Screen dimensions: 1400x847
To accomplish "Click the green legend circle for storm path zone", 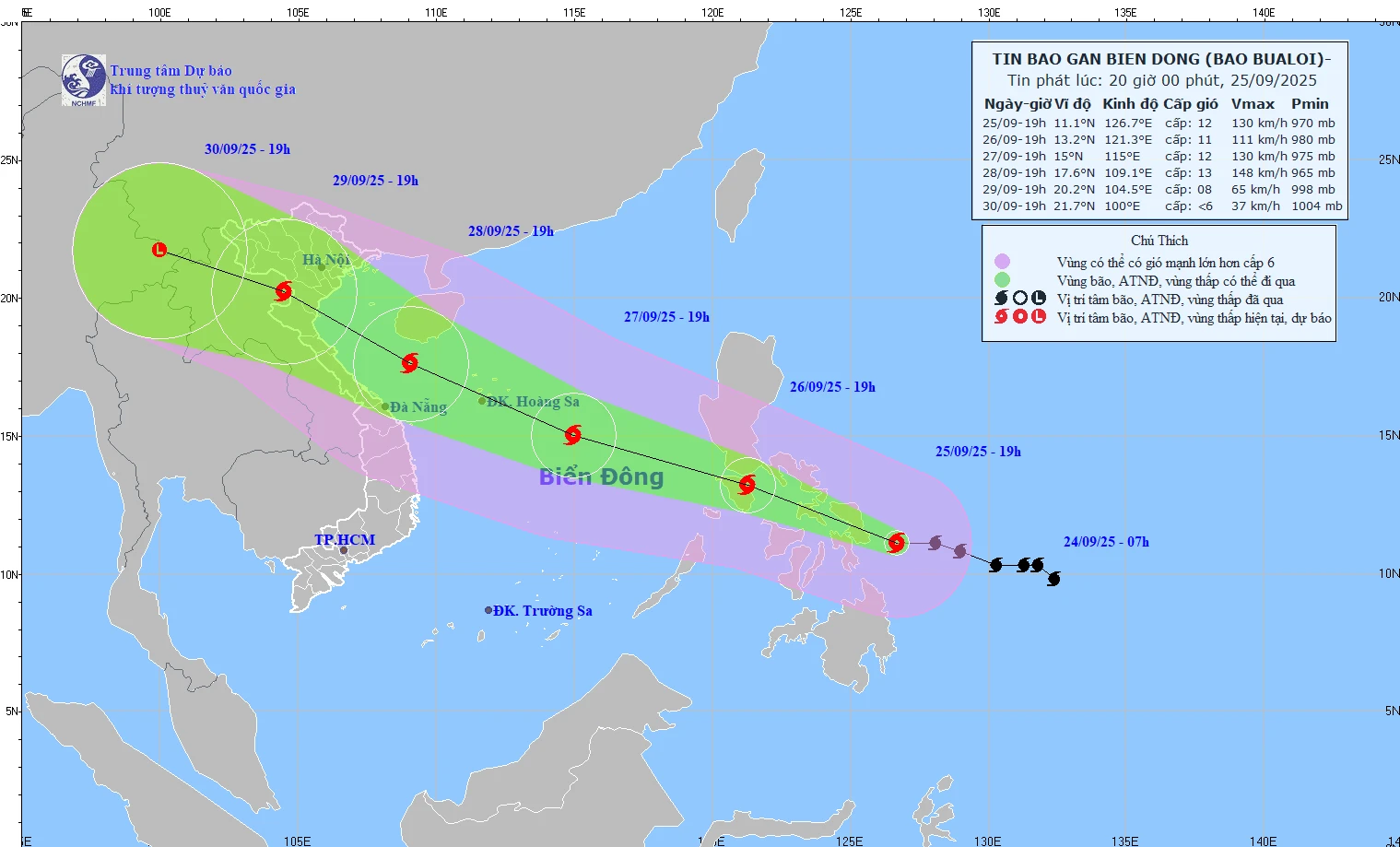I will pos(1002,280).
